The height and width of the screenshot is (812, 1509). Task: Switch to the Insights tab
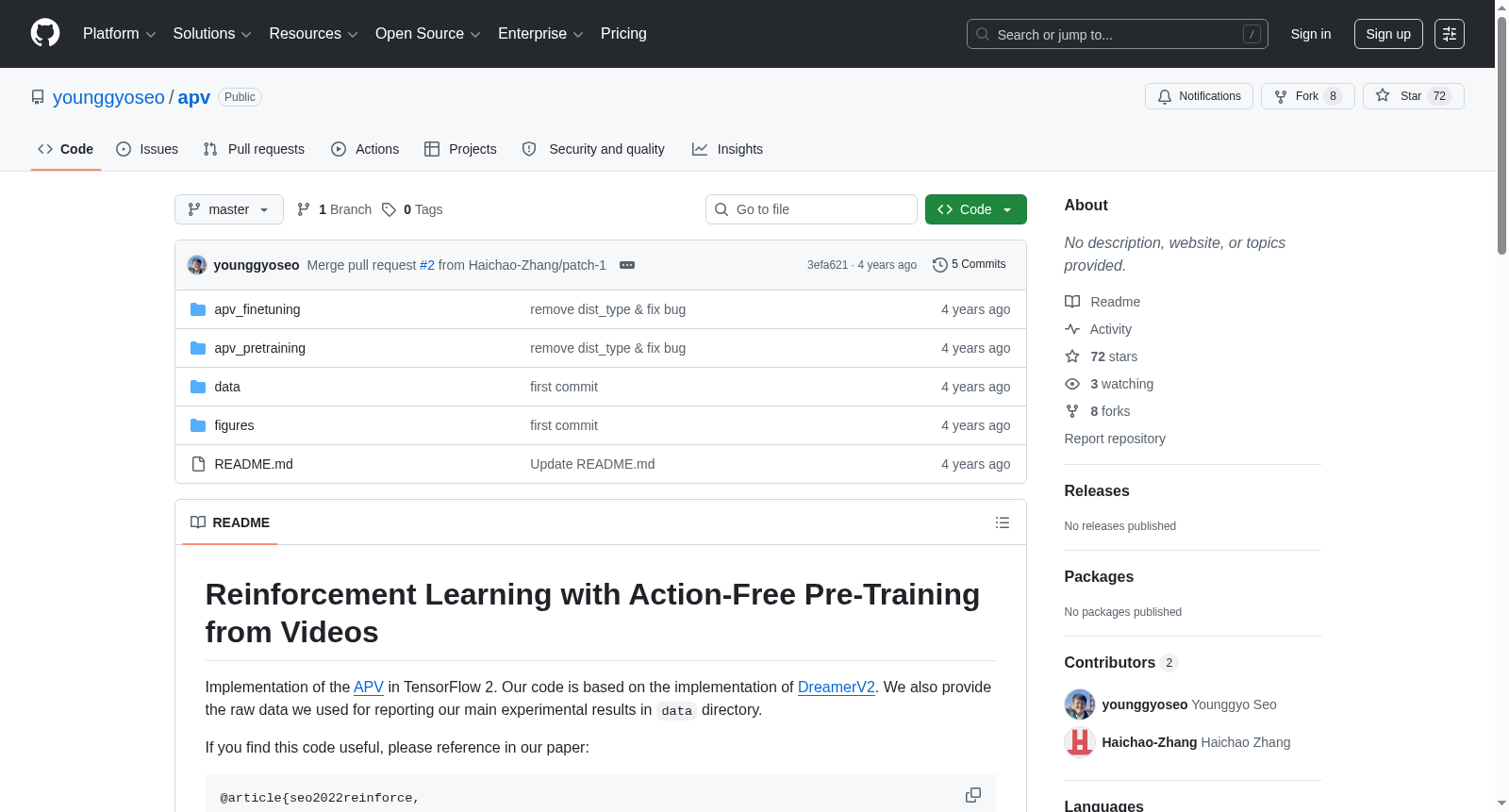(727, 149)
